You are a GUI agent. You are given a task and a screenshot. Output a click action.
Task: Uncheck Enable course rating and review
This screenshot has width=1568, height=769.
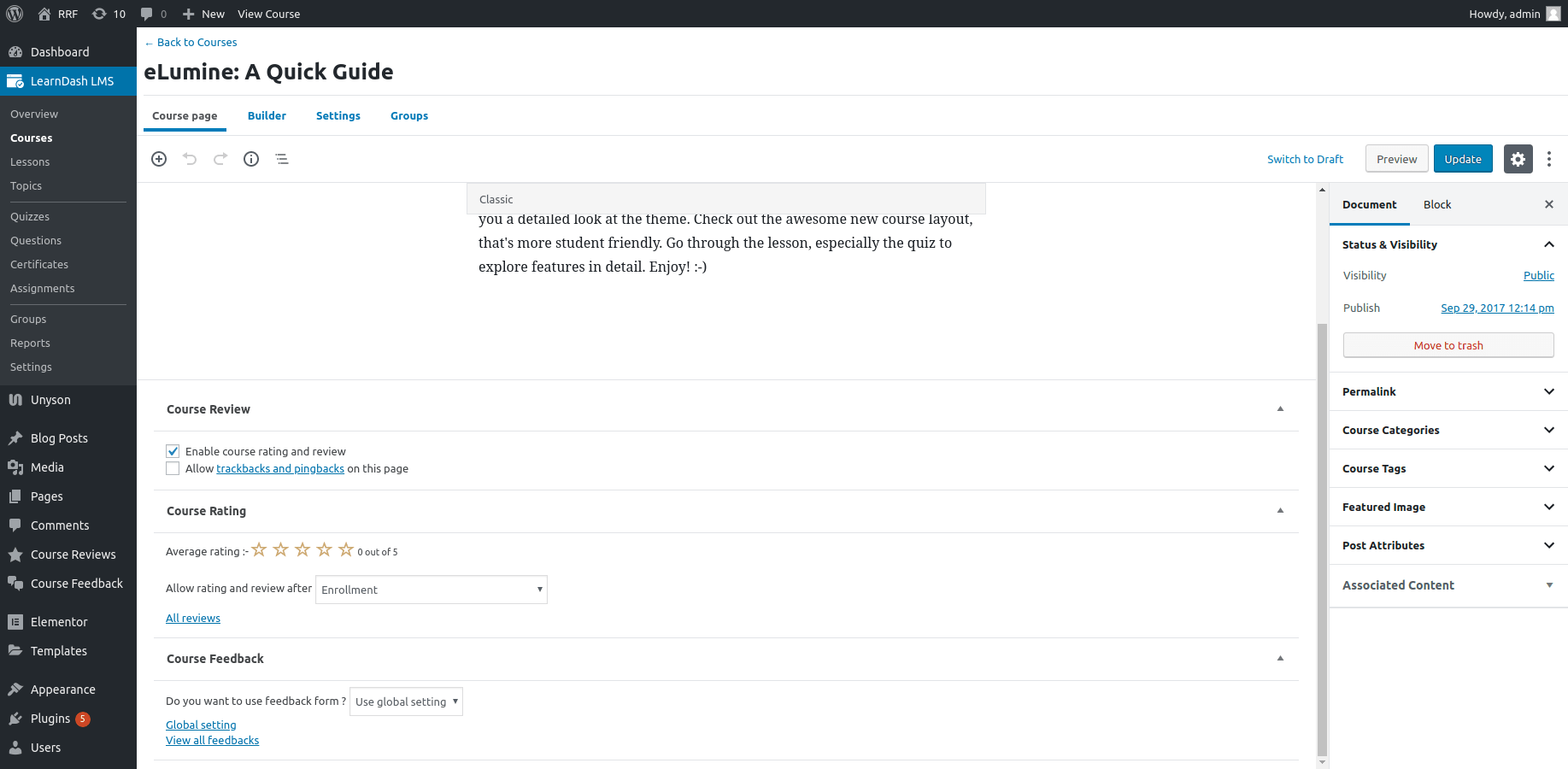click(x=173, y=451)
